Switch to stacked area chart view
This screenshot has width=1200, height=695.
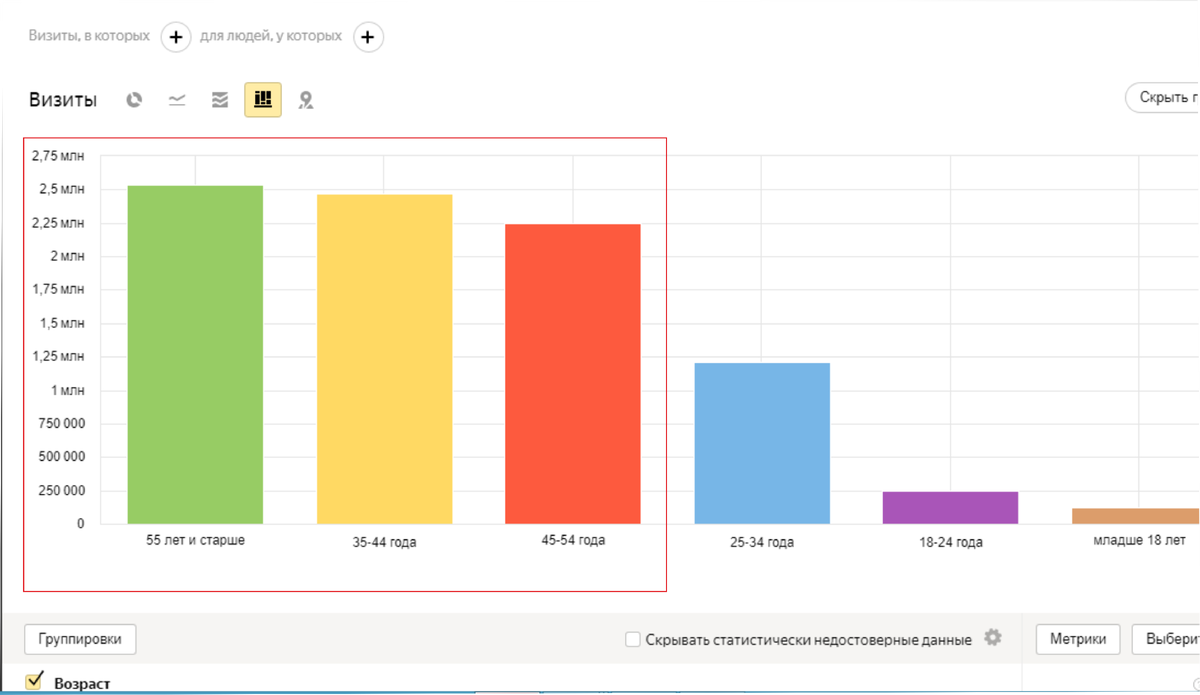tap(220, 100)
